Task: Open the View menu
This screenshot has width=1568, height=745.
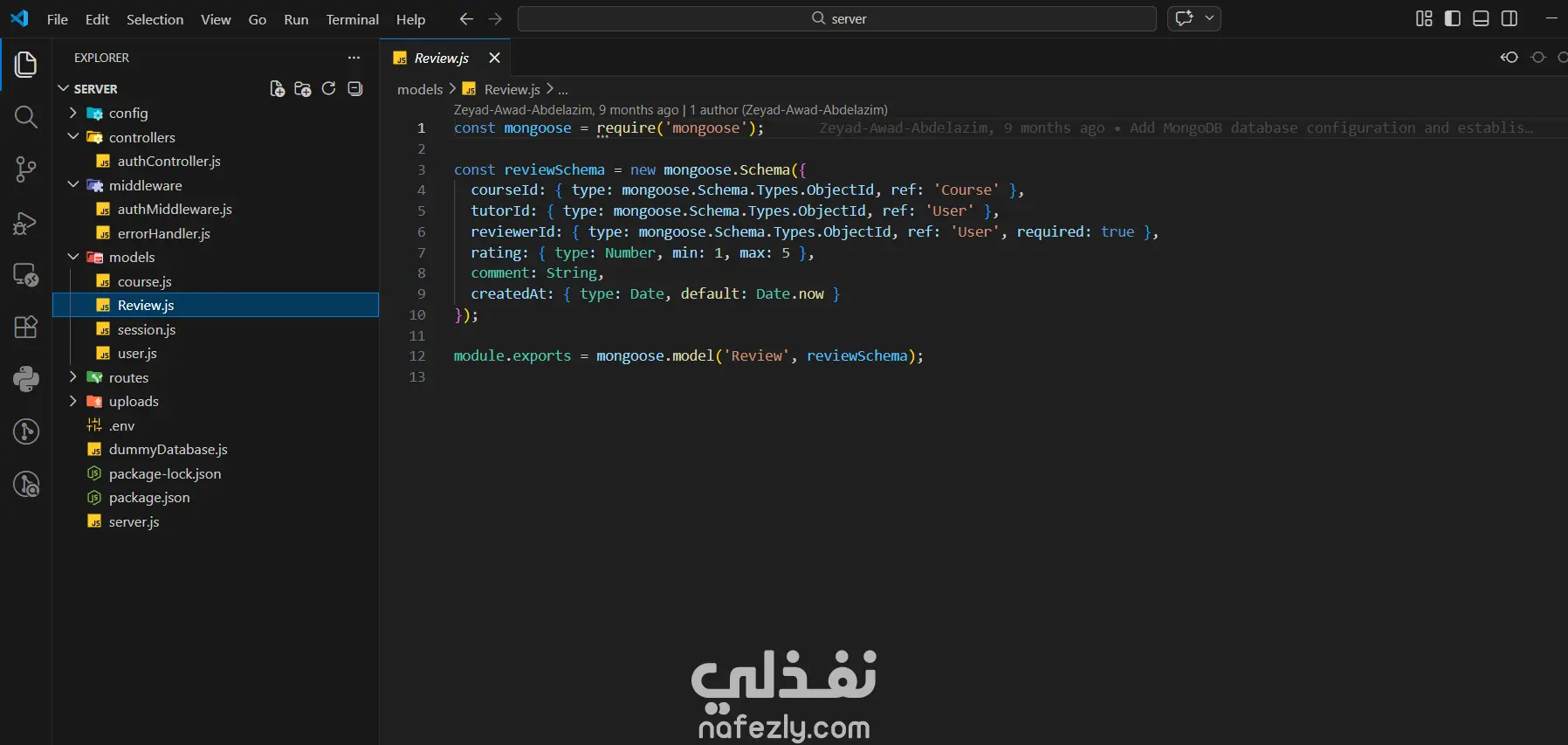Action: click(216, 19)
